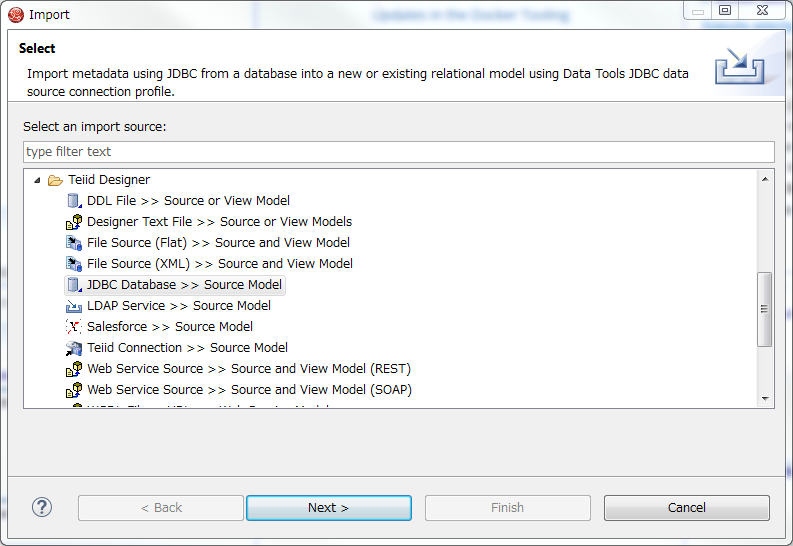793x546 pixels.
Task: Click the File Source (XML) icon
Action: click(74, 264)
